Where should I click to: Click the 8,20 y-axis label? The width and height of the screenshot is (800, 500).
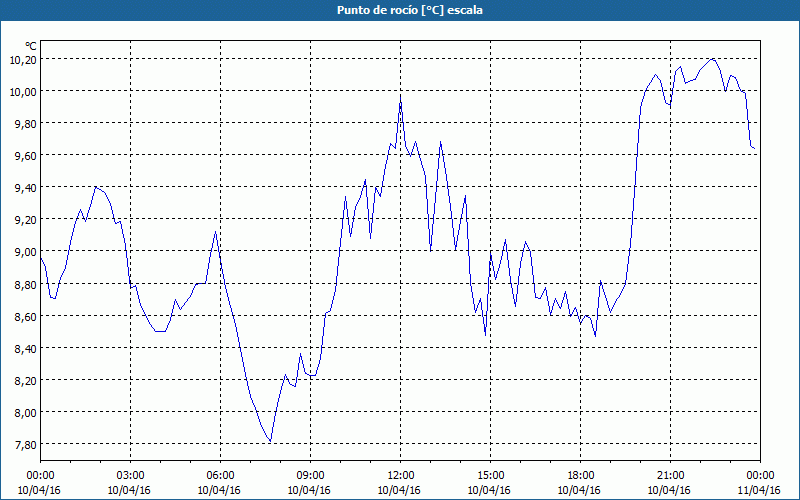pos(26,381)
